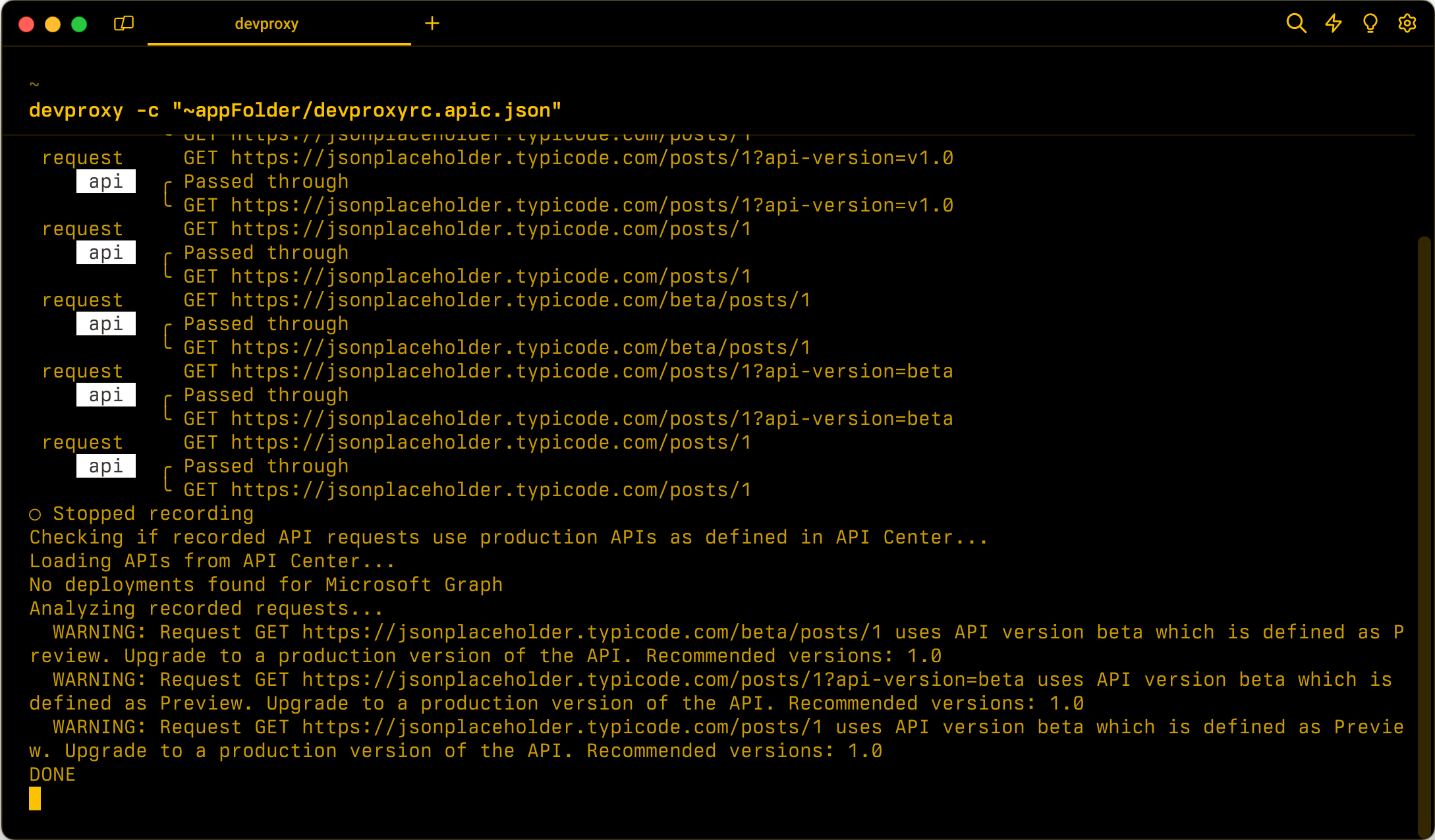Click the devproxy command line text
Viewport: 1435px width, 840px height.
click(295, 110)
